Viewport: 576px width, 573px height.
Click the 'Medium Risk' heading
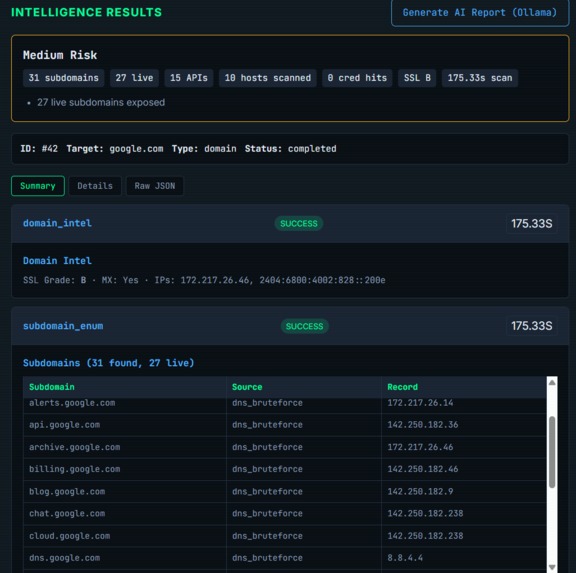[x=60, y=55]
